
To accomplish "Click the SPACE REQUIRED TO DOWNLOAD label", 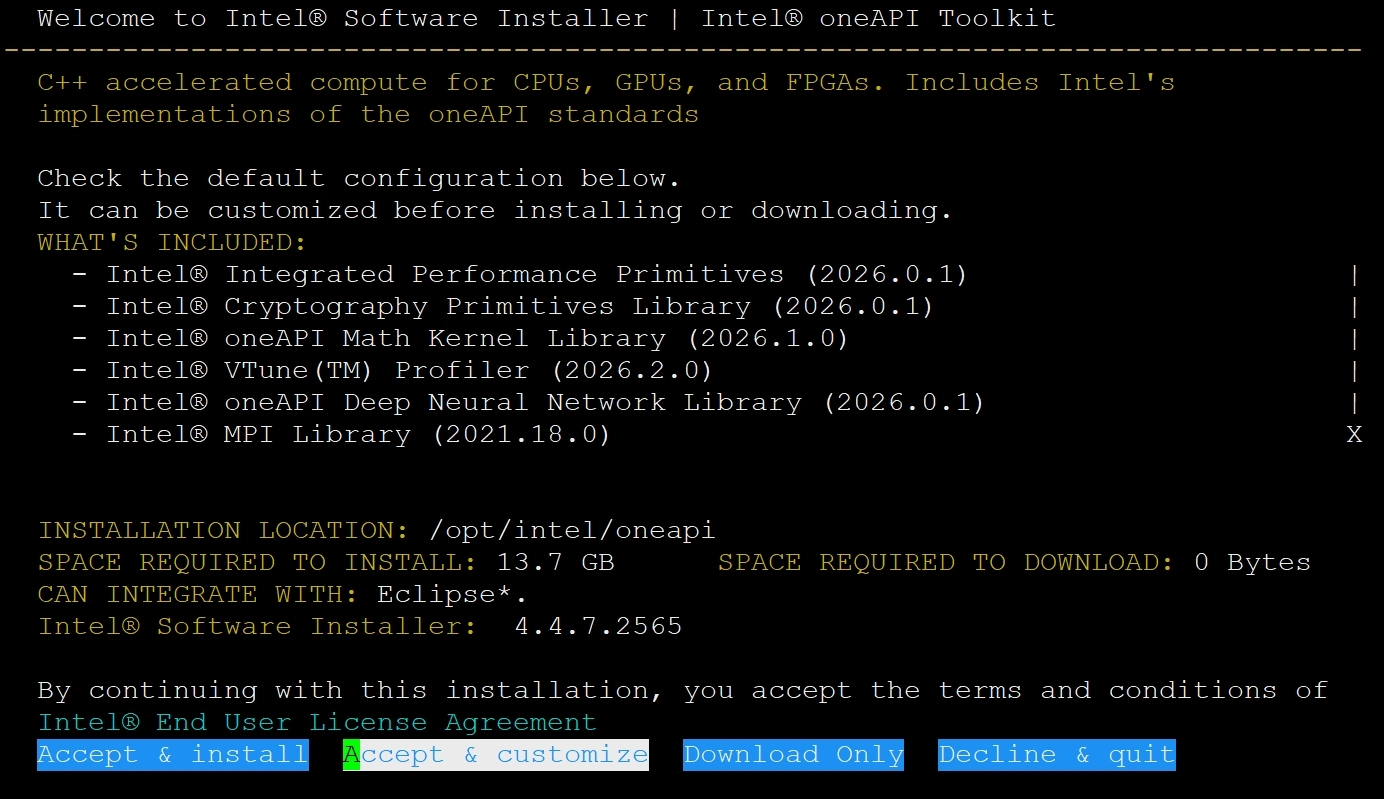I will tap(946, 562).
